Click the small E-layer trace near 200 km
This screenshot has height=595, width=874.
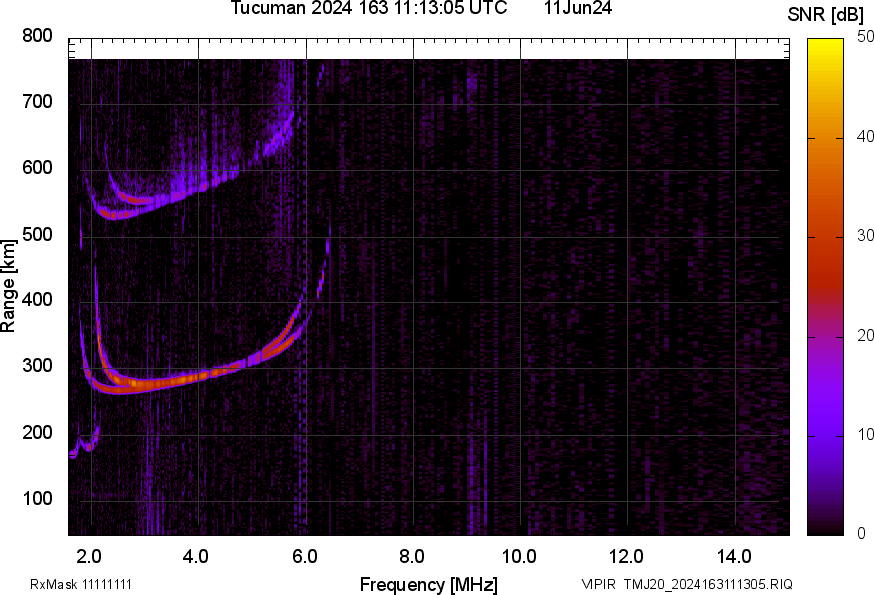pos(85,444)
